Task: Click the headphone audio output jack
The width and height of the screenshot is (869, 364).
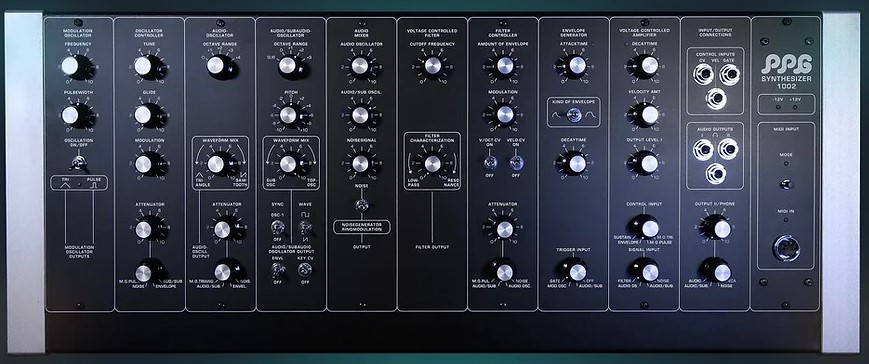Action: coord(715,173)
